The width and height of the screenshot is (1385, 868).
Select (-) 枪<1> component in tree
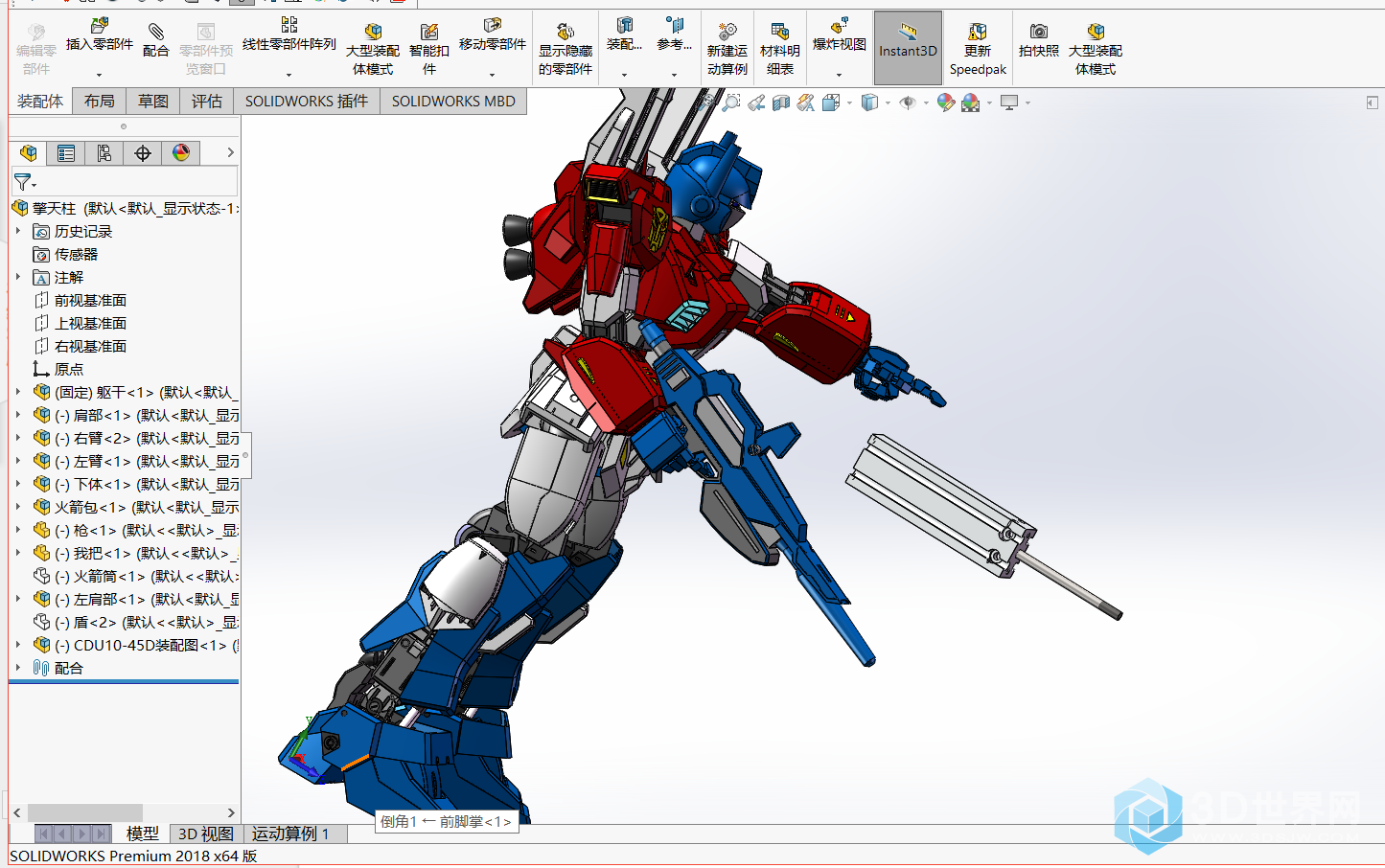(136, 531)
